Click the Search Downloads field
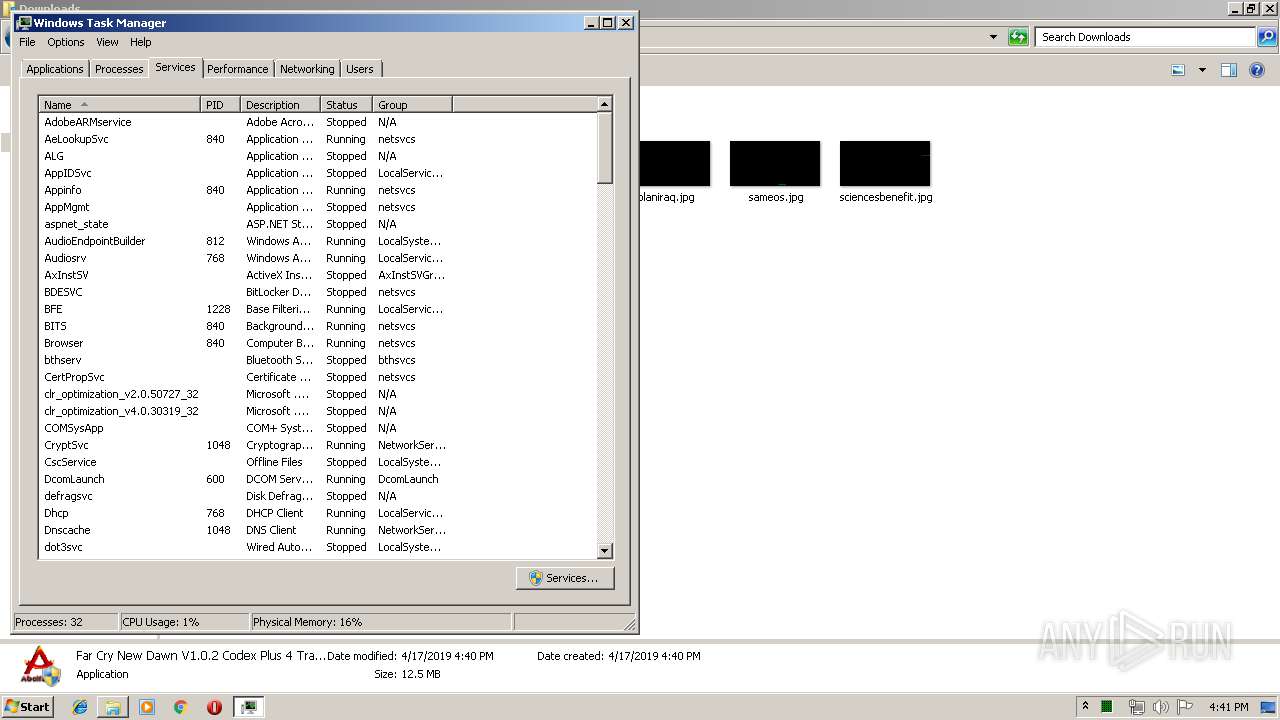1280x720 pixels. [x=1145, y=37]
